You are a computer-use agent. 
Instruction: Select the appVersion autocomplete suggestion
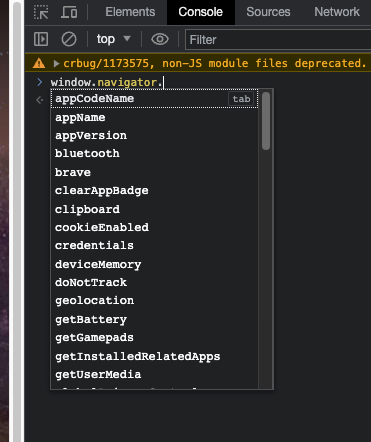154,136
